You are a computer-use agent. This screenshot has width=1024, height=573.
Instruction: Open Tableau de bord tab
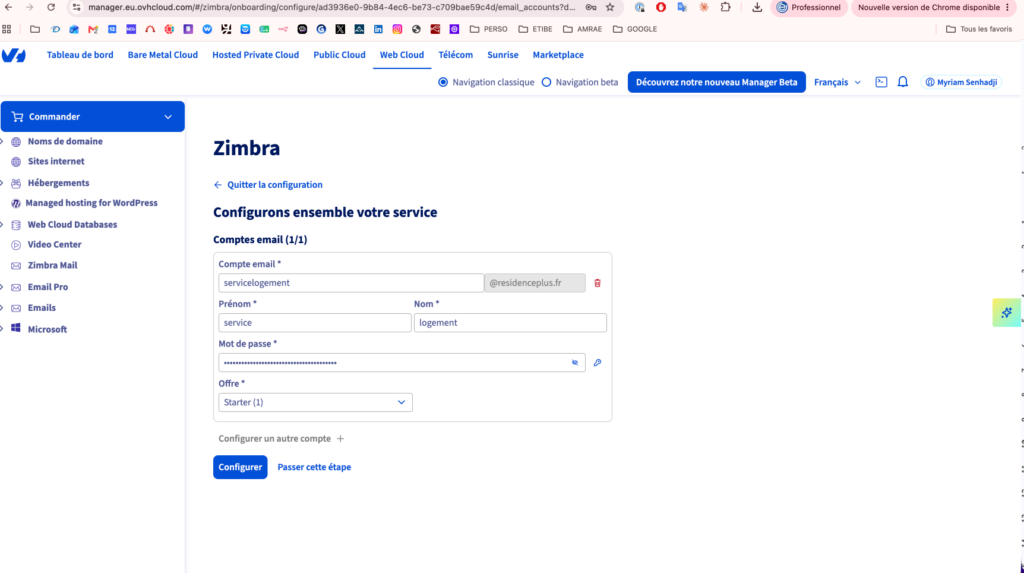click(80, 55)
